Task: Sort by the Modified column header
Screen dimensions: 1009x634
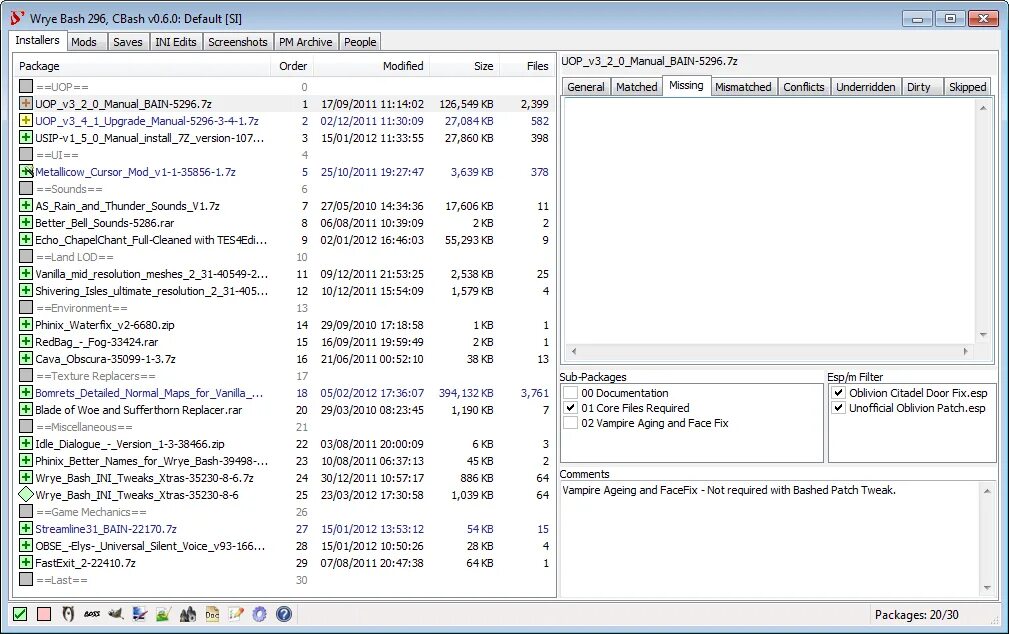Action: click(372, 66)
